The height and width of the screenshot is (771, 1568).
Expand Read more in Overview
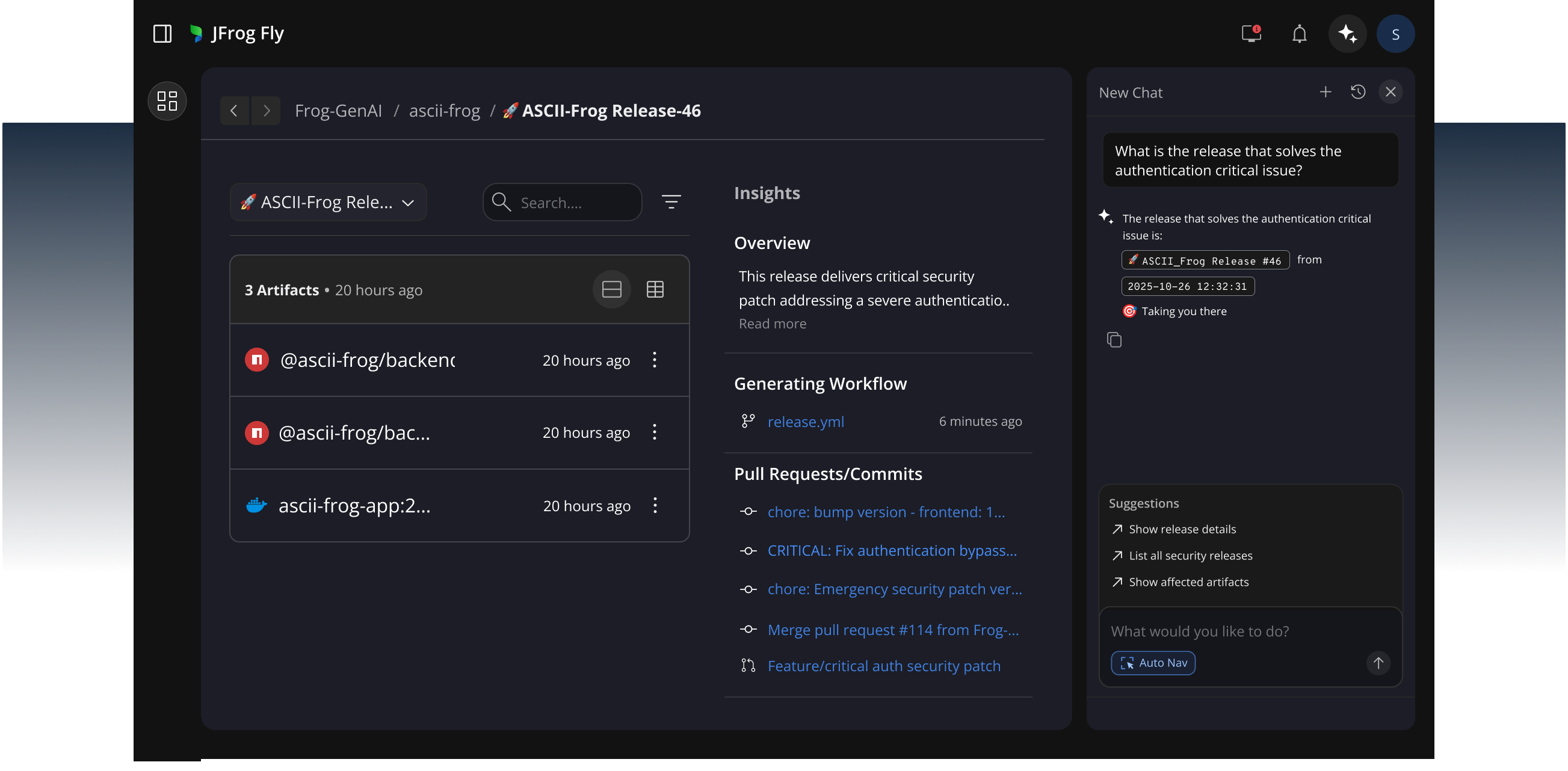772,324
